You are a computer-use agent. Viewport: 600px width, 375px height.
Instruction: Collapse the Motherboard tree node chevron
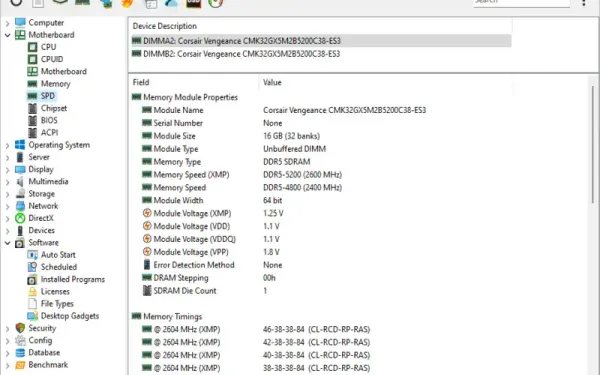[7, 35]
